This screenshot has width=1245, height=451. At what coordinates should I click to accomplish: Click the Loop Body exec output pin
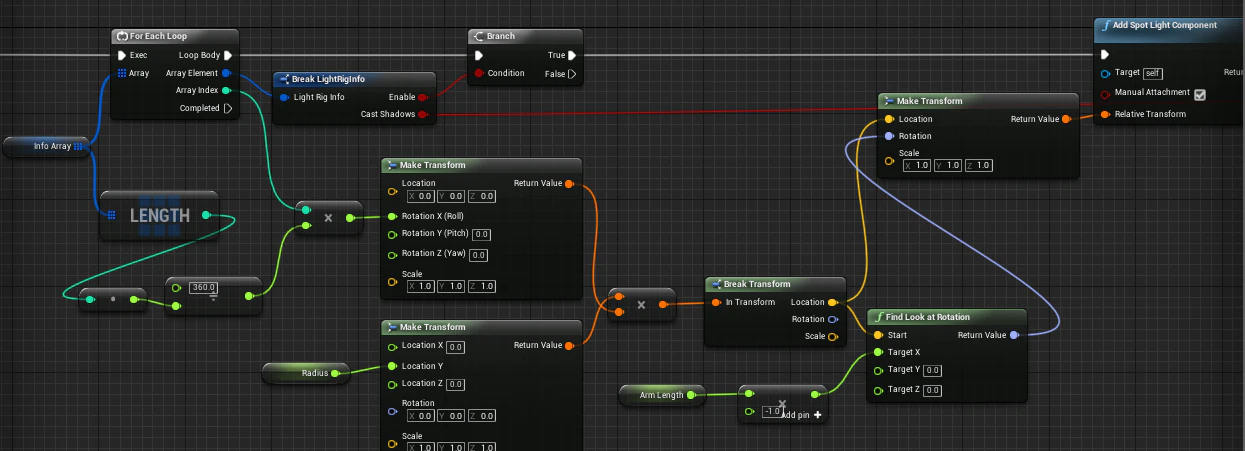coord(228,56)
